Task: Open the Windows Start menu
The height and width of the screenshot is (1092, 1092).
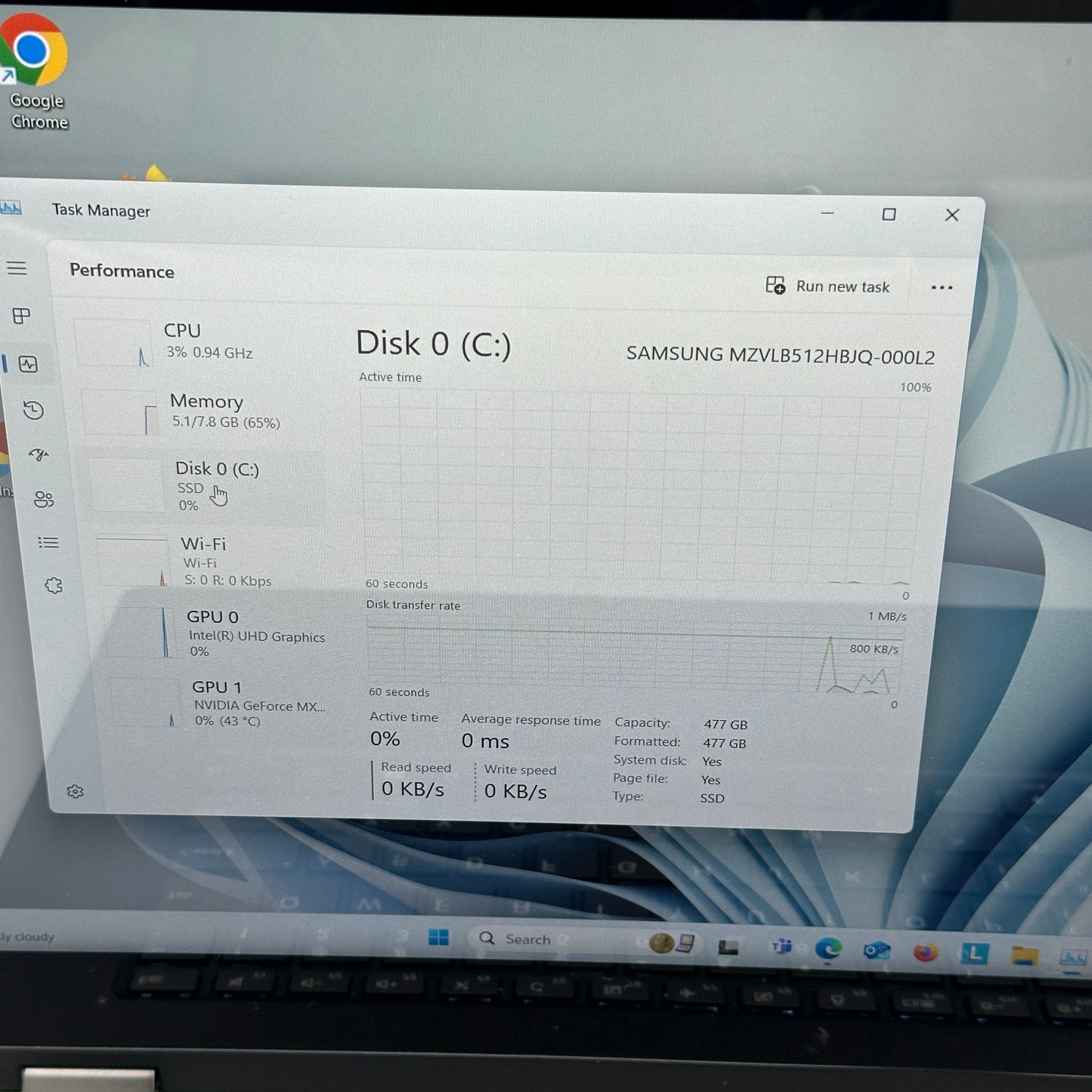Action: click(438, 937)
